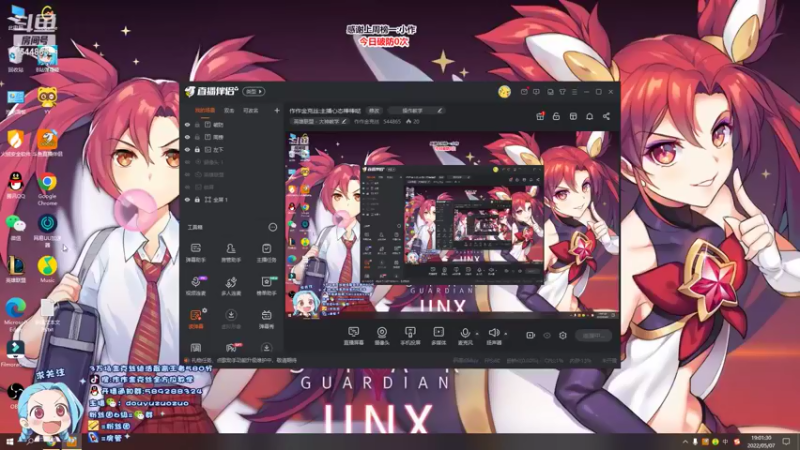800x450 pixels.
Task: Open the 房管助手 tool in toolbox
Action: click(231, 252)
